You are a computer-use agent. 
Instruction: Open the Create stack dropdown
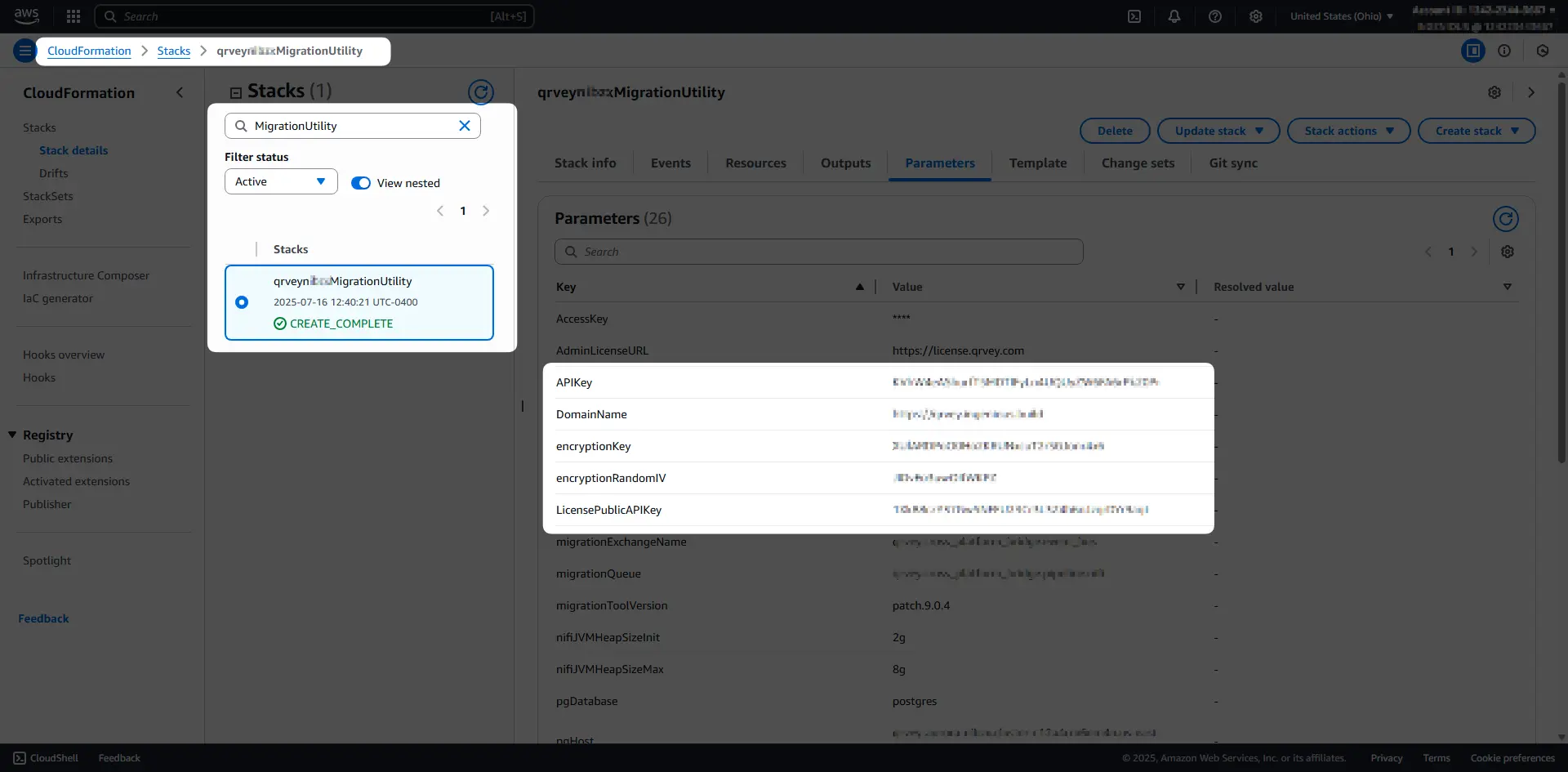coord(1477,131)
